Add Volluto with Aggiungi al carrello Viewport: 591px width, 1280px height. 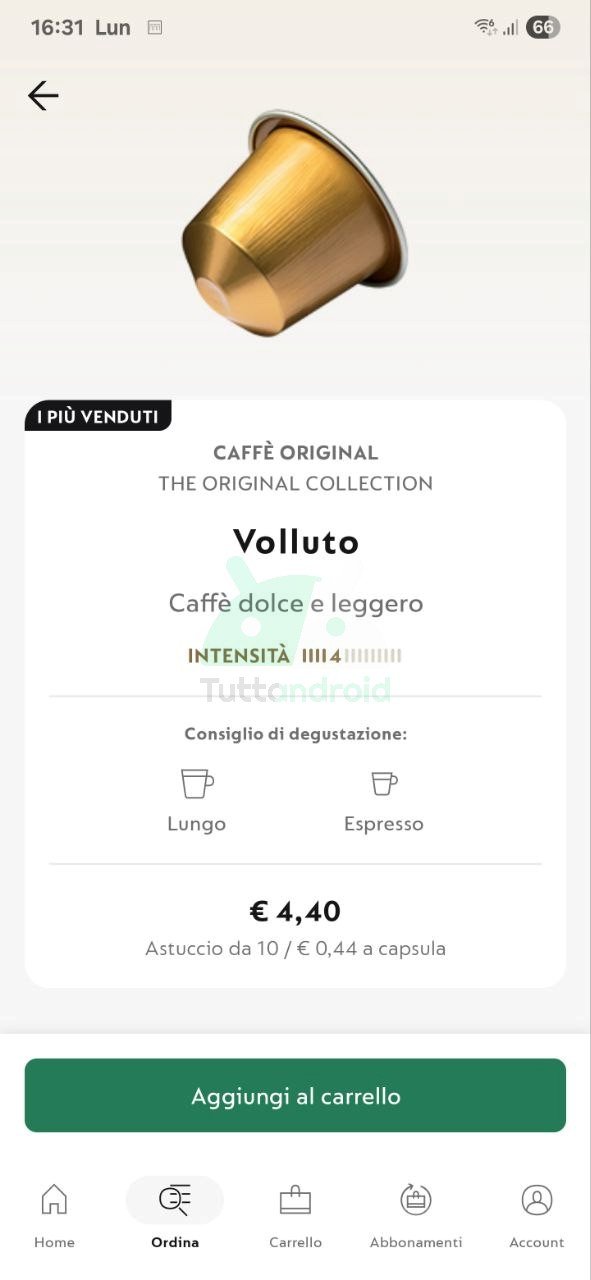click(x=295, y=1096)
